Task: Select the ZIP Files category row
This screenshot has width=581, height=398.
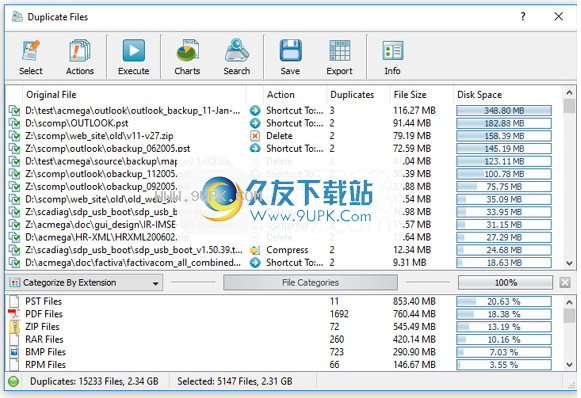Action: [280, 327]
